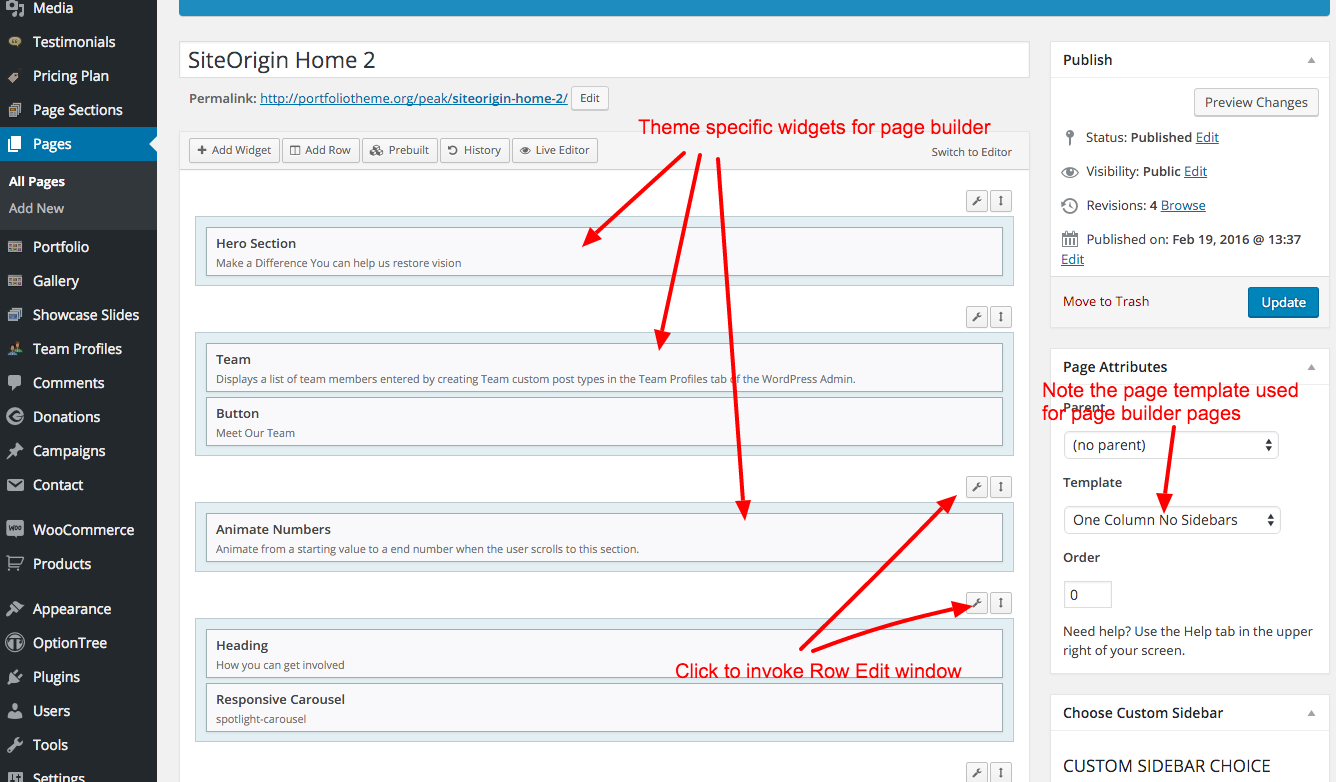1336x782 pixels.
Task: Click inside the Order field
Action: [x=1087, y=593]
